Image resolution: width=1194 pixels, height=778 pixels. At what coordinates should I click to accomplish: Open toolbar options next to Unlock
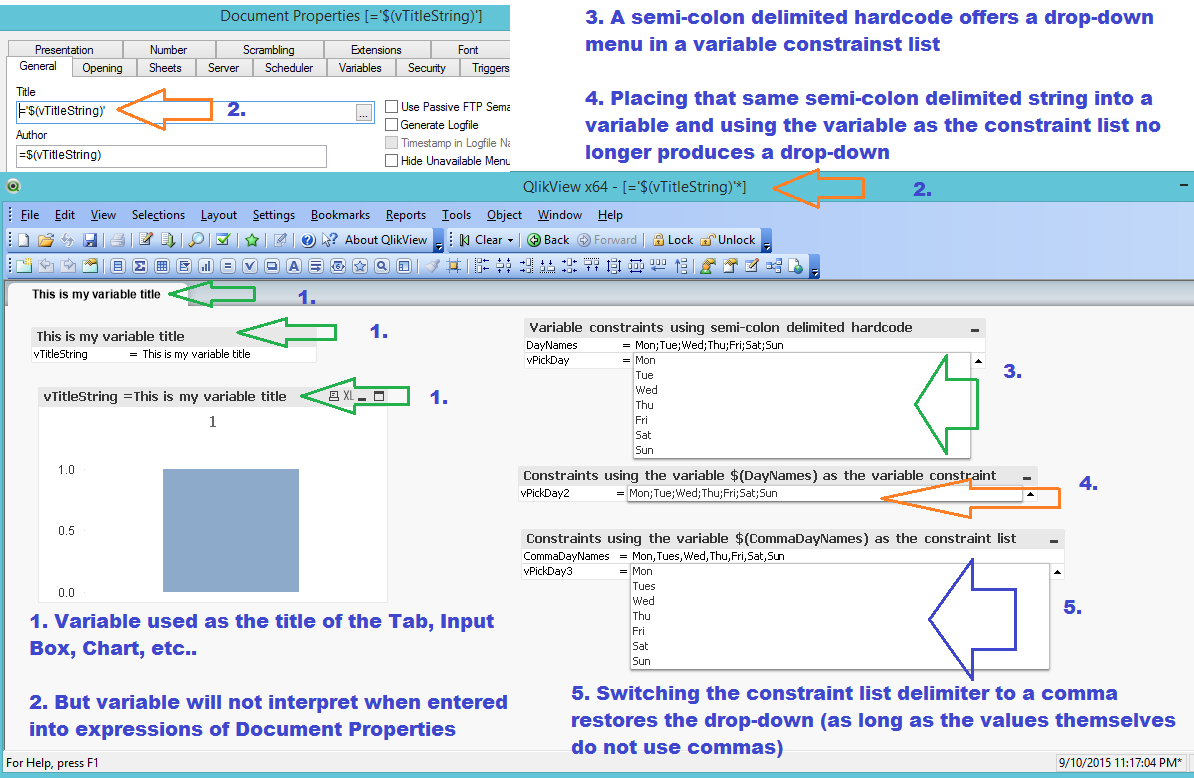pos(767,241)
